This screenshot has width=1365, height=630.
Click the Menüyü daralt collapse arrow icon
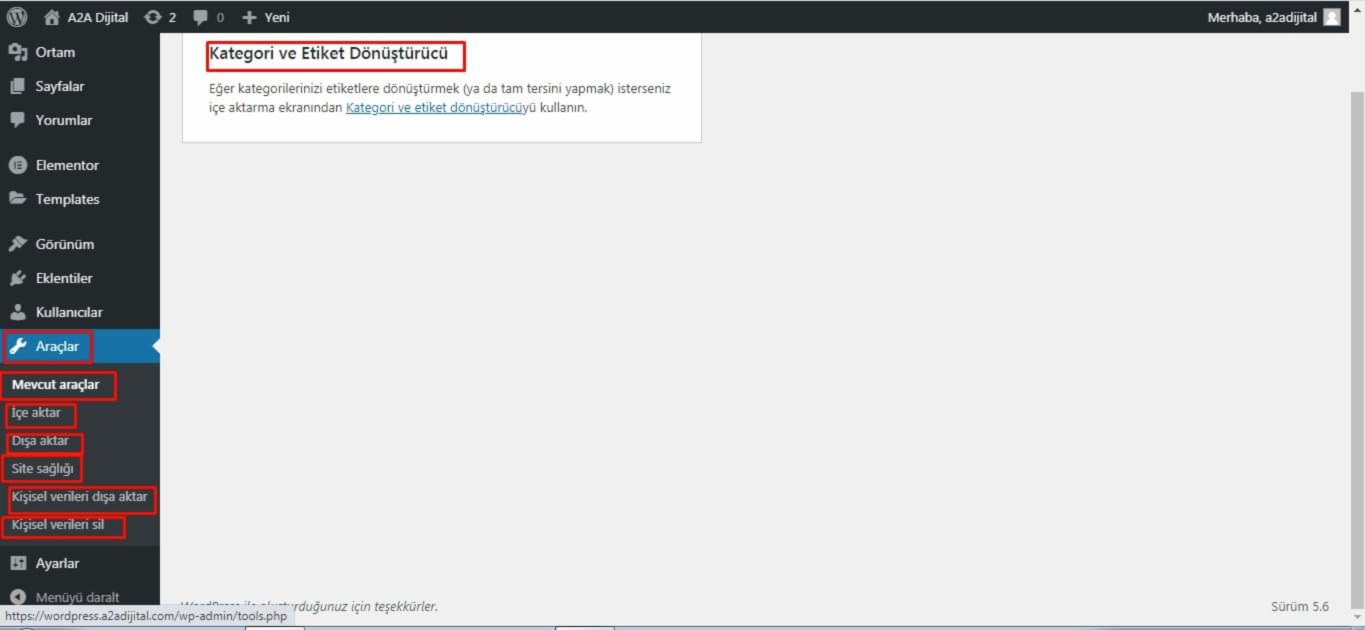[17, 597]
